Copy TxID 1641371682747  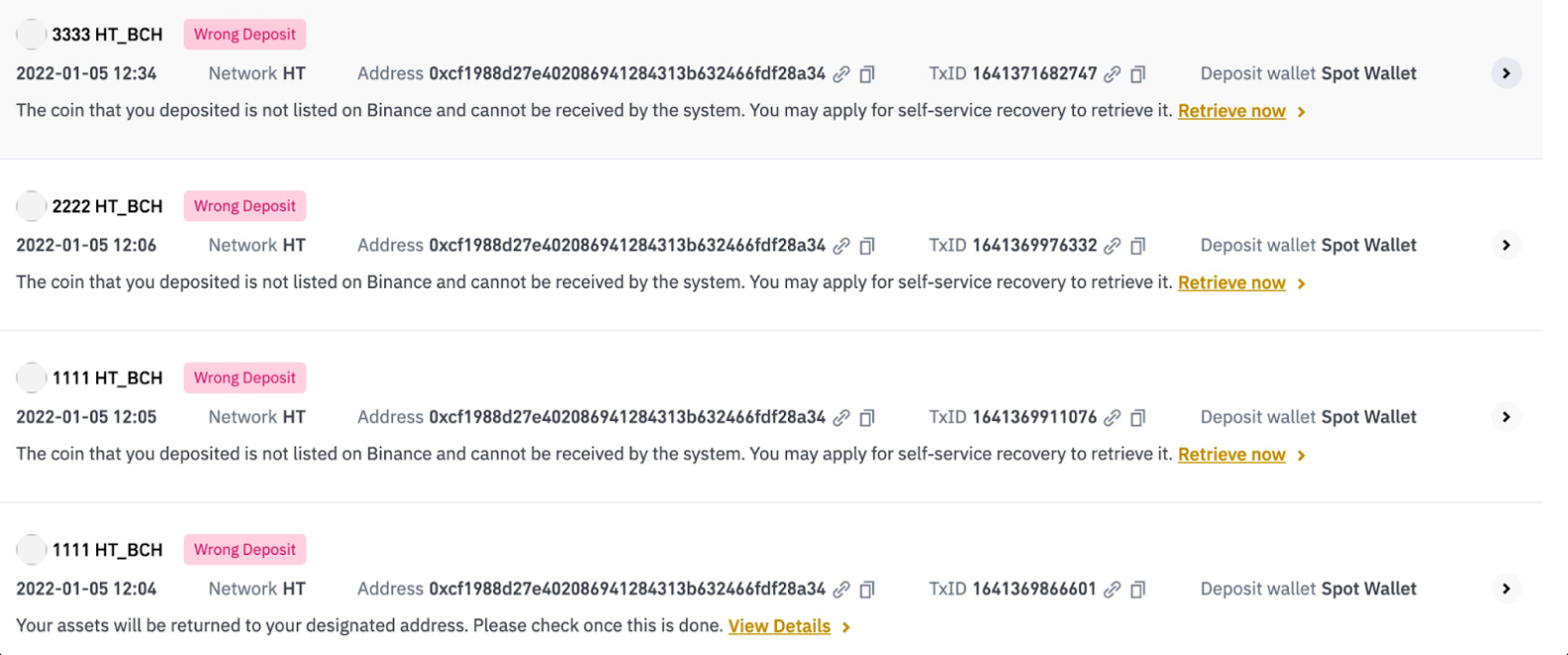[1138, 74]
